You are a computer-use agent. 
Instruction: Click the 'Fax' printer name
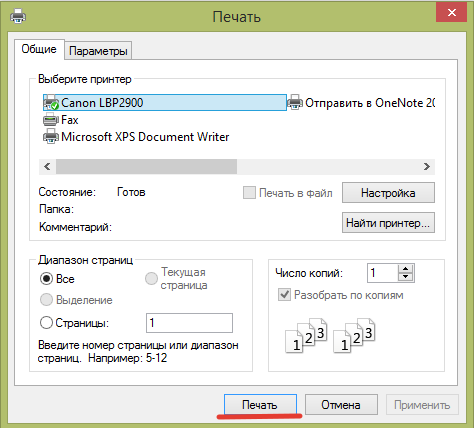(70, 120)
